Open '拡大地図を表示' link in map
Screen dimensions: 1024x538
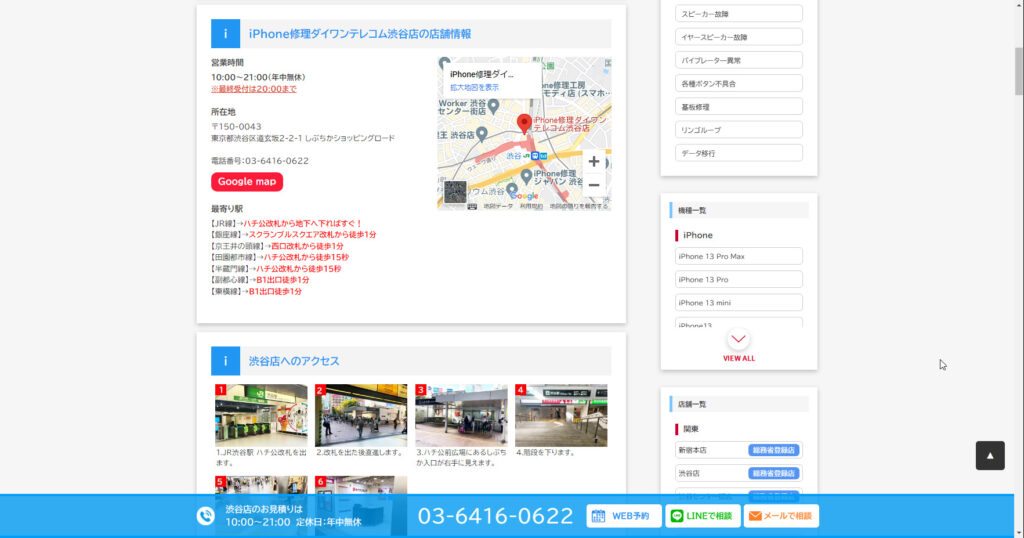click(x=474, y=87)
